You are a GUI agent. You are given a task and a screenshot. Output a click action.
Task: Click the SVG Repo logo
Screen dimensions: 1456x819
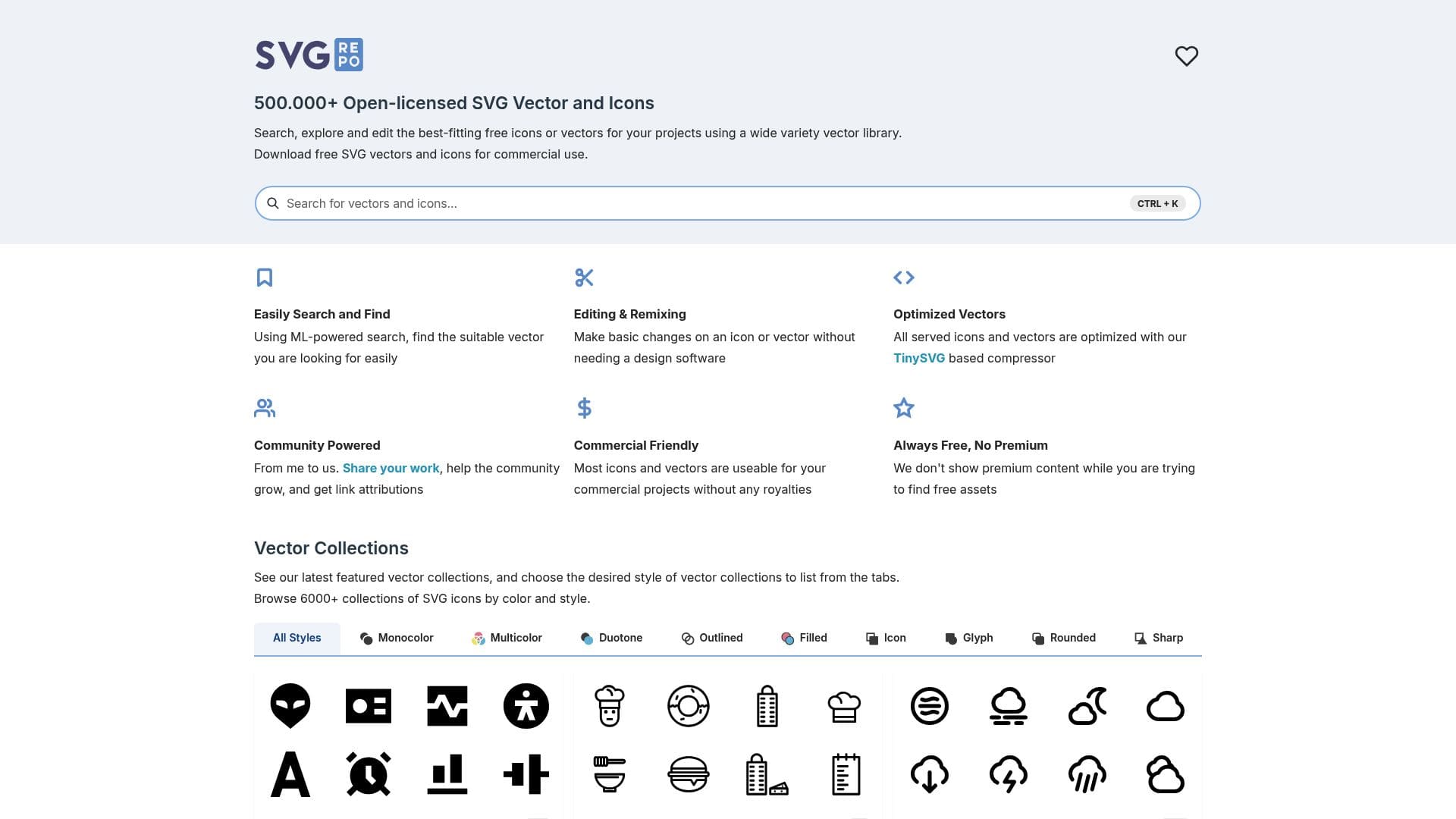tap(309, 55)
